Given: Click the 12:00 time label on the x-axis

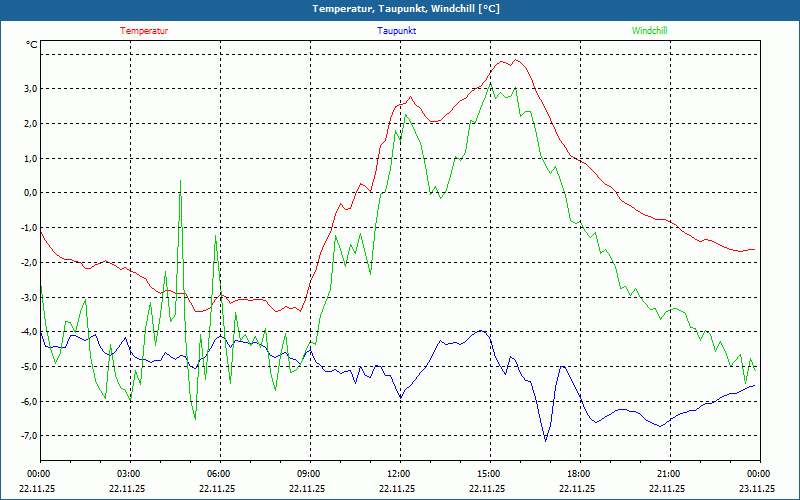Looking at the screenshot, I should click(399, 474).
